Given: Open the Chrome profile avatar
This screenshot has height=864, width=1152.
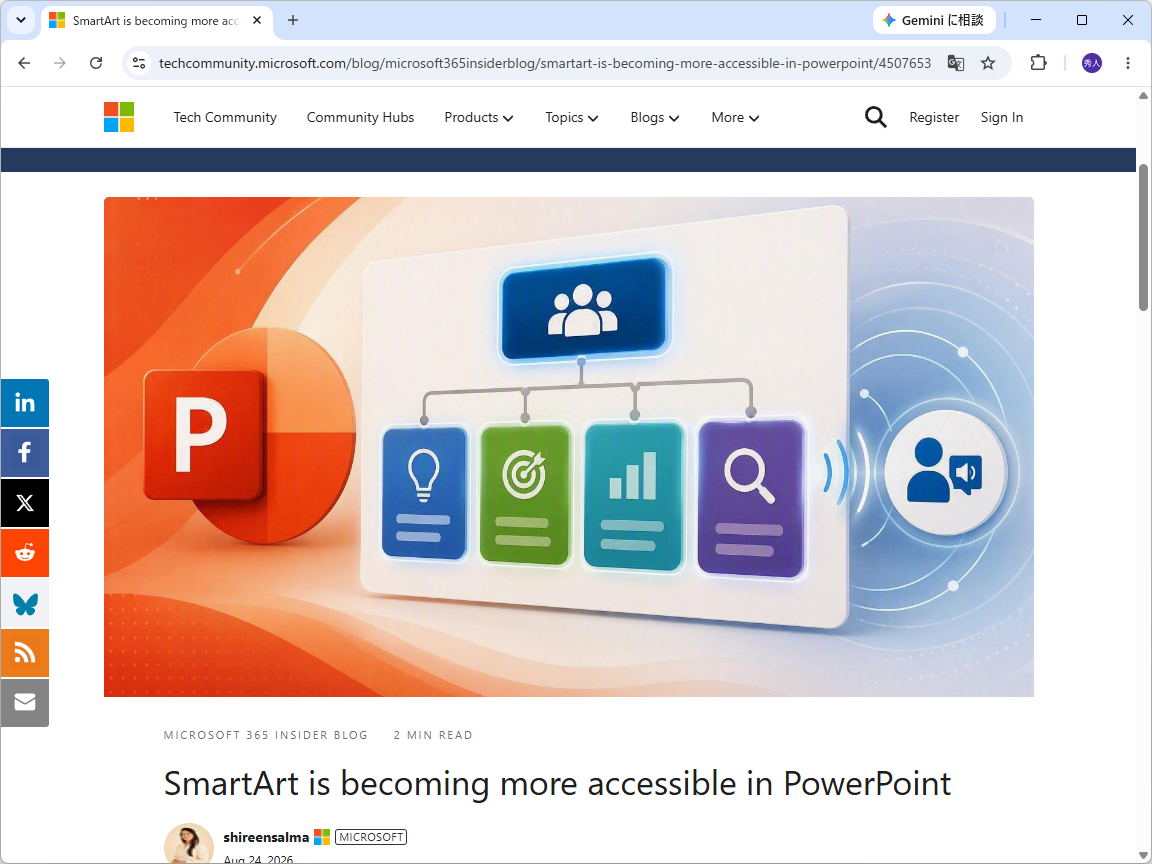Looking at the screenshot, I should click(x=1091, y=63).
